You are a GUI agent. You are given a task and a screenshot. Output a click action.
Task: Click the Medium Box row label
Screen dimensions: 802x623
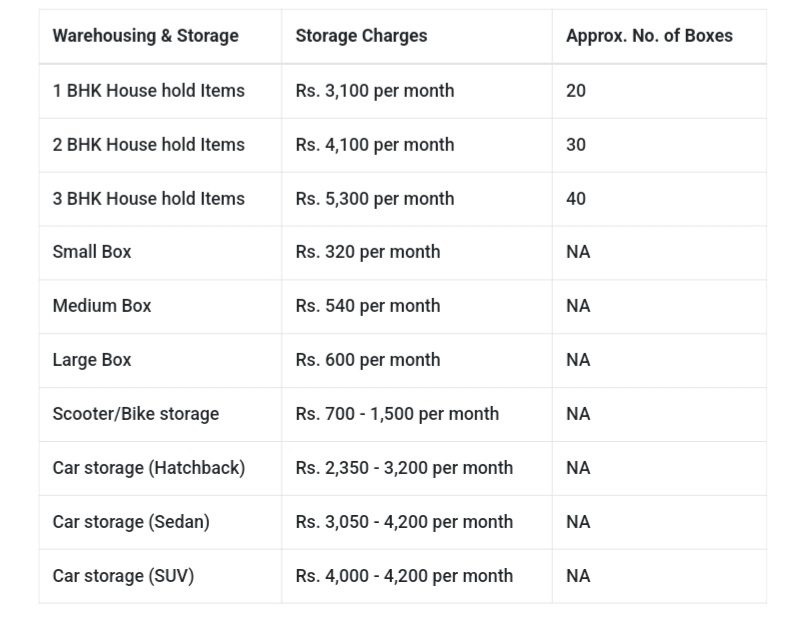[x=102, y=306]
